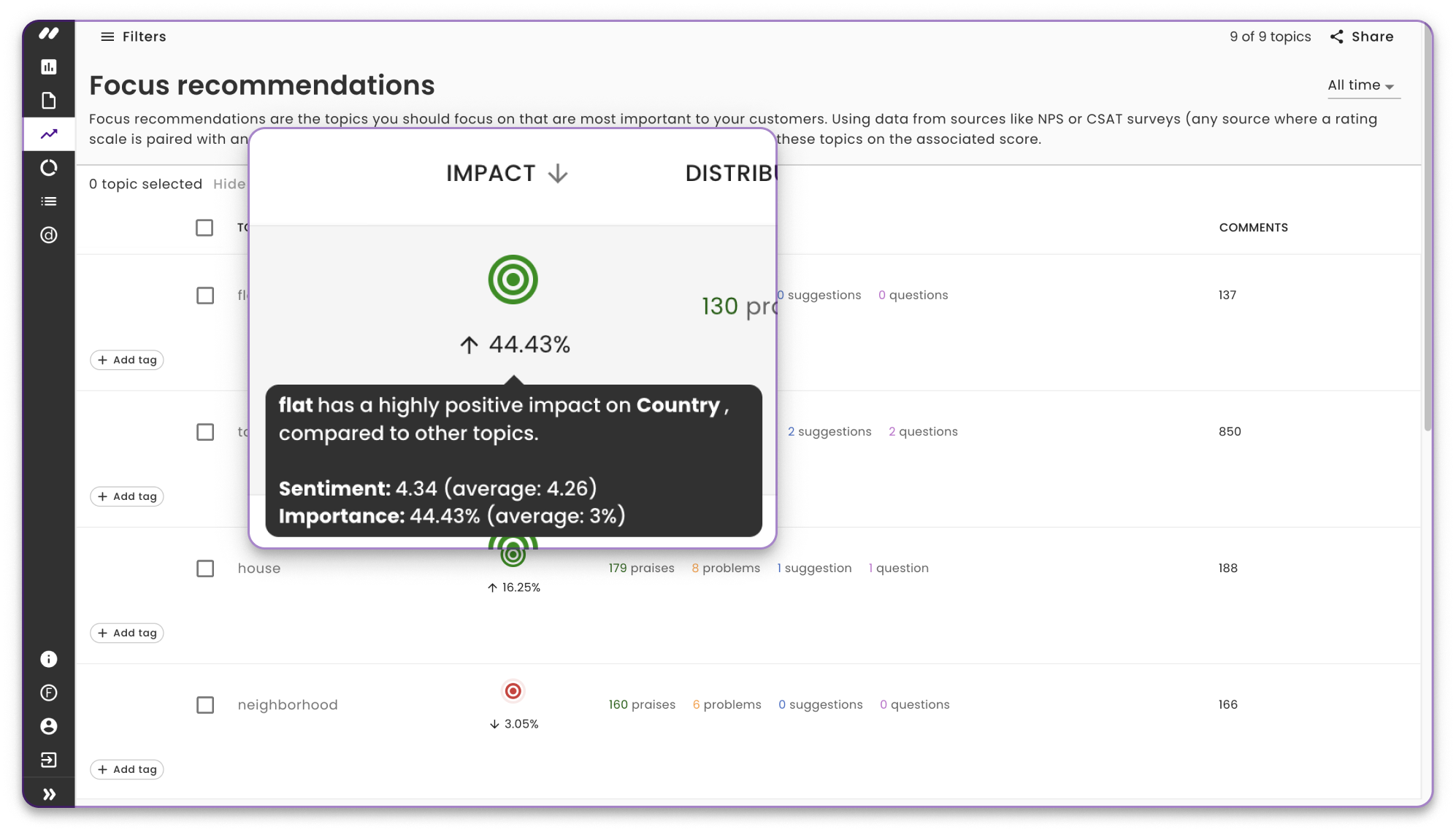Add tag to the house topic
The width and height of the screenshot is (1456, 832).
pos(127,633)
